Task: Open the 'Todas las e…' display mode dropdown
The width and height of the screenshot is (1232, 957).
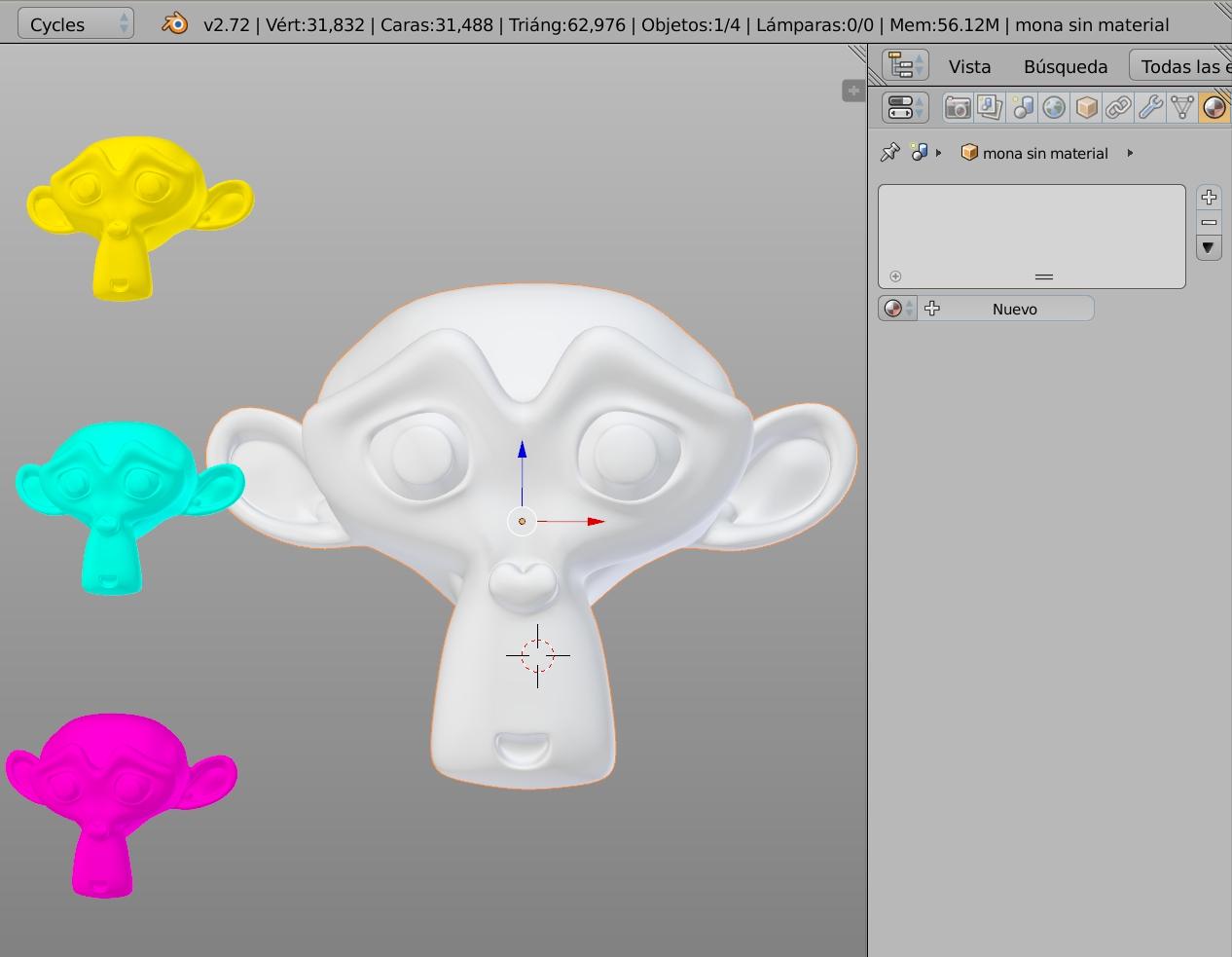Action: coord(1180,66)
